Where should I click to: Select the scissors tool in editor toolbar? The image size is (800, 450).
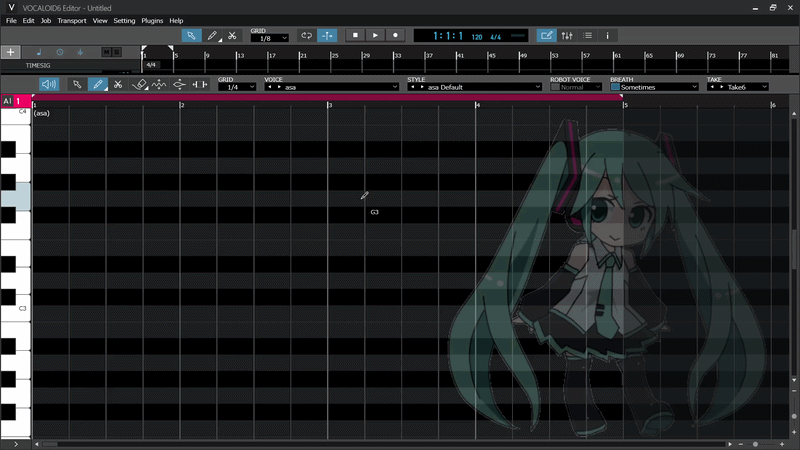point(118,84)
